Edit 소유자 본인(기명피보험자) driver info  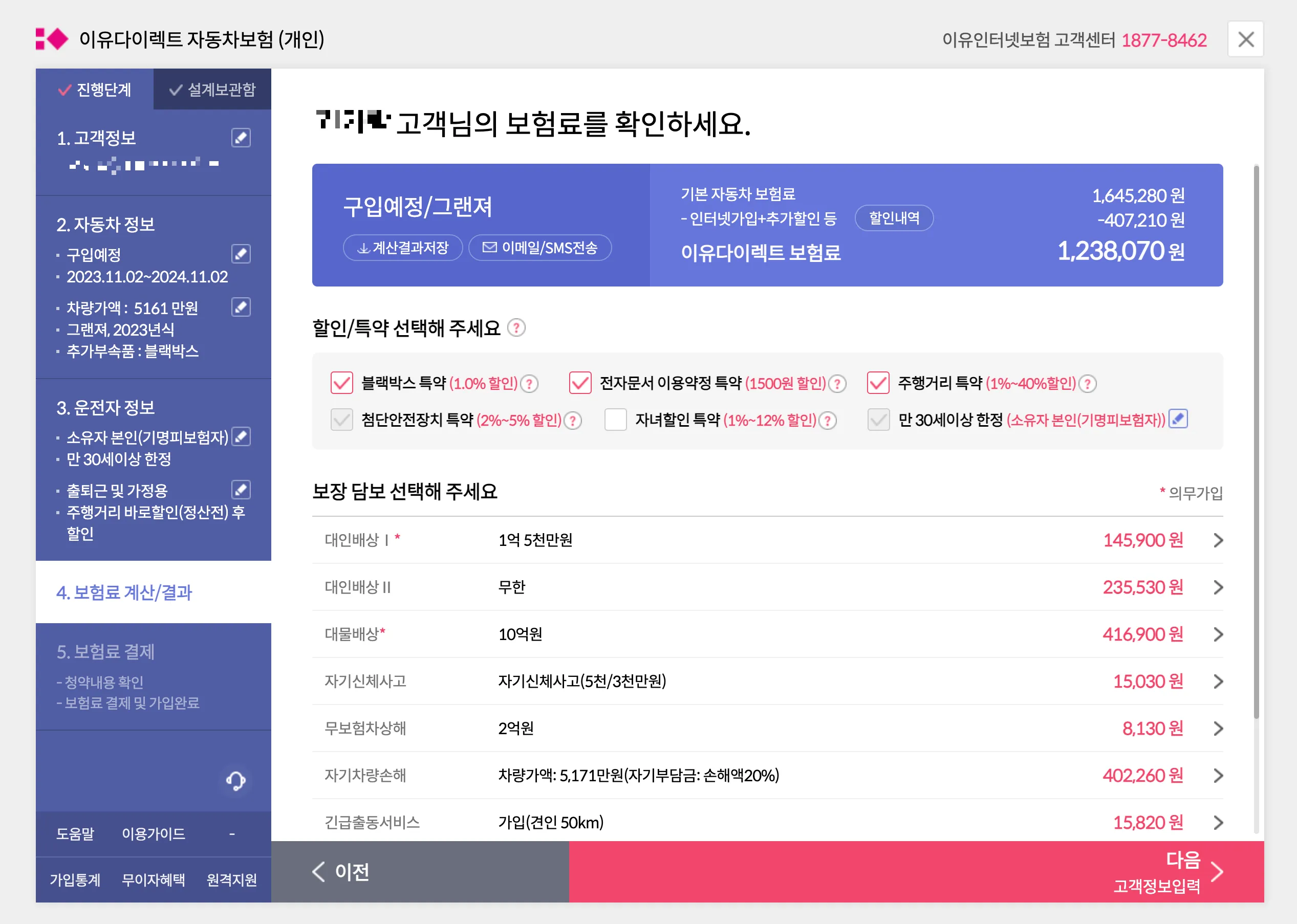coord(242,437)
